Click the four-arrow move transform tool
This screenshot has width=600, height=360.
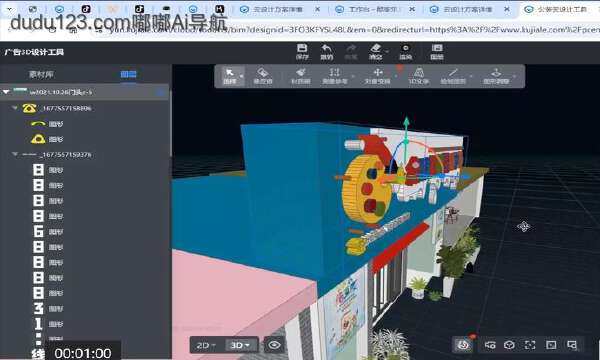pyautogui.click(x=378, y=76)
